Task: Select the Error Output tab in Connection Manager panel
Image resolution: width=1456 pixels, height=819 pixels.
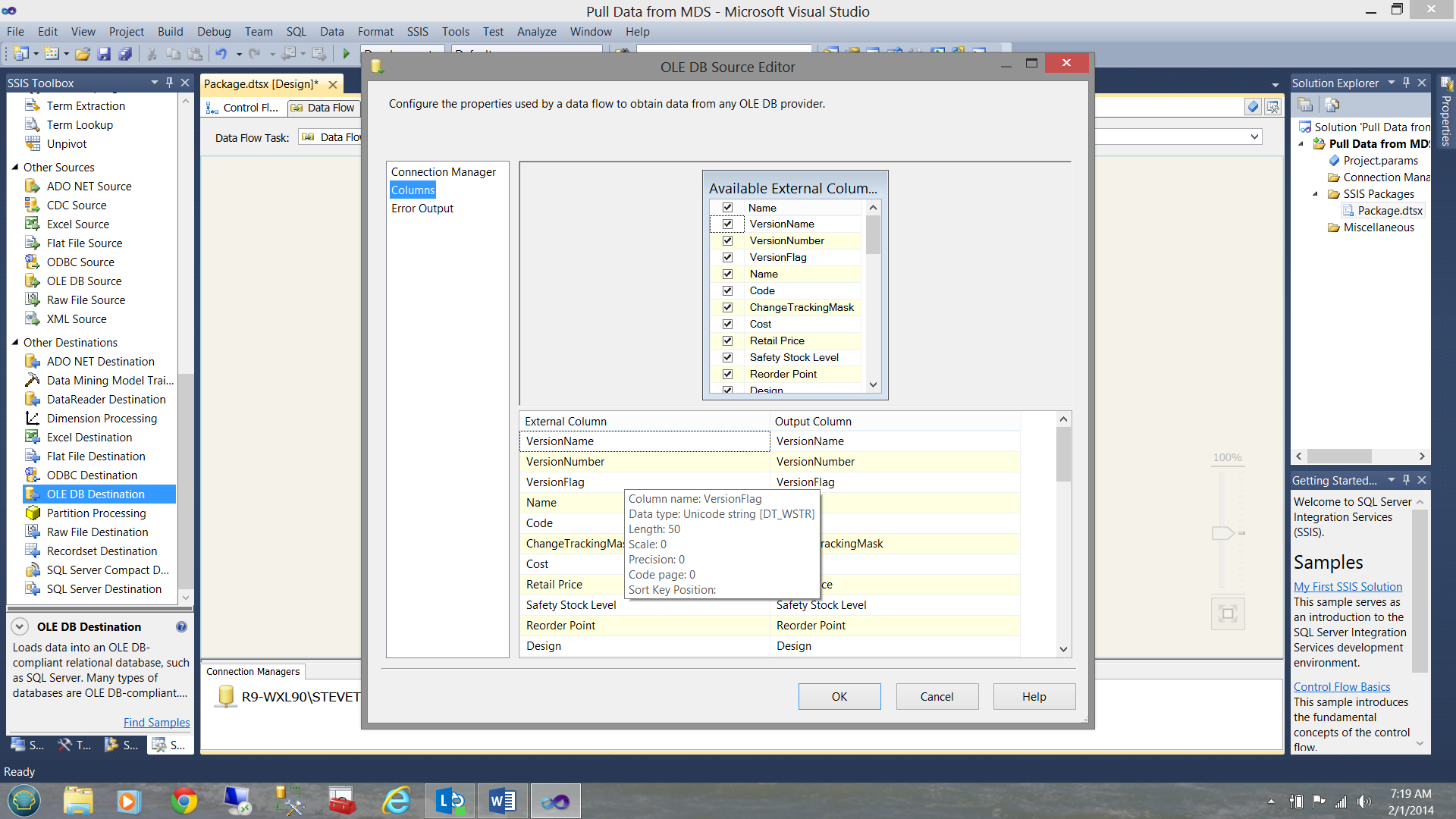Action: tap(422, 207)
